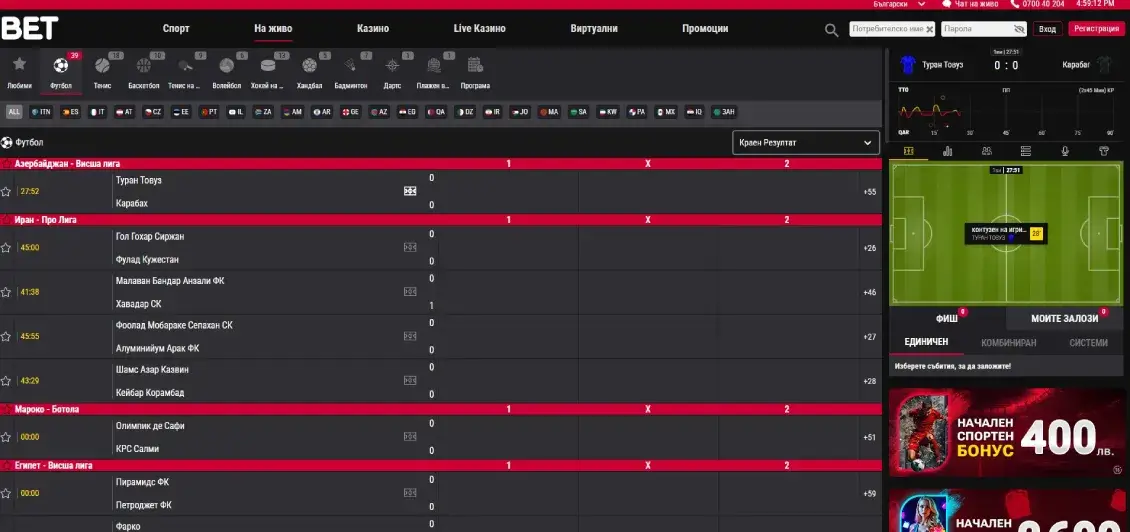
Task: Expand +51 markets for Олимпик де Сафи
Action: 869,437
